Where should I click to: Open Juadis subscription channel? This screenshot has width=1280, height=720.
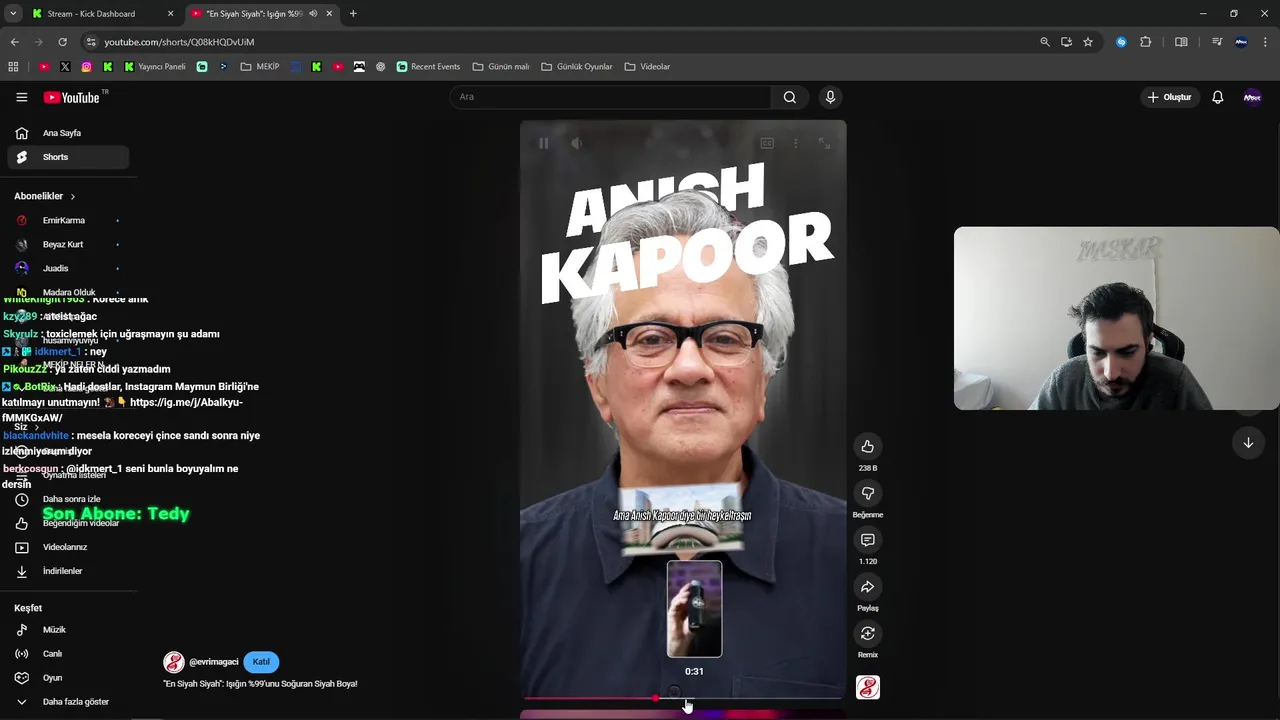click(x=68, y=268)
